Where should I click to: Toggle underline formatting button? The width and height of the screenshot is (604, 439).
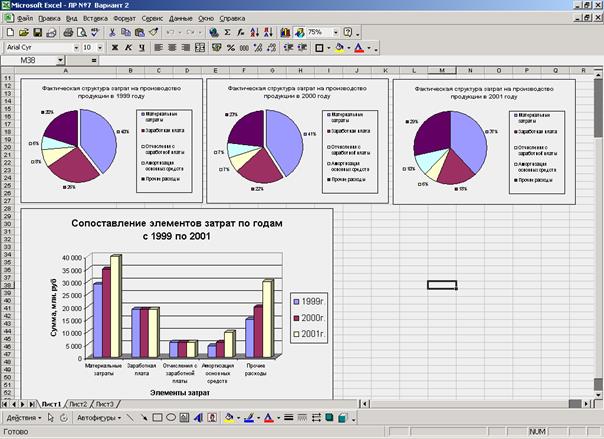tap(141, 47)
